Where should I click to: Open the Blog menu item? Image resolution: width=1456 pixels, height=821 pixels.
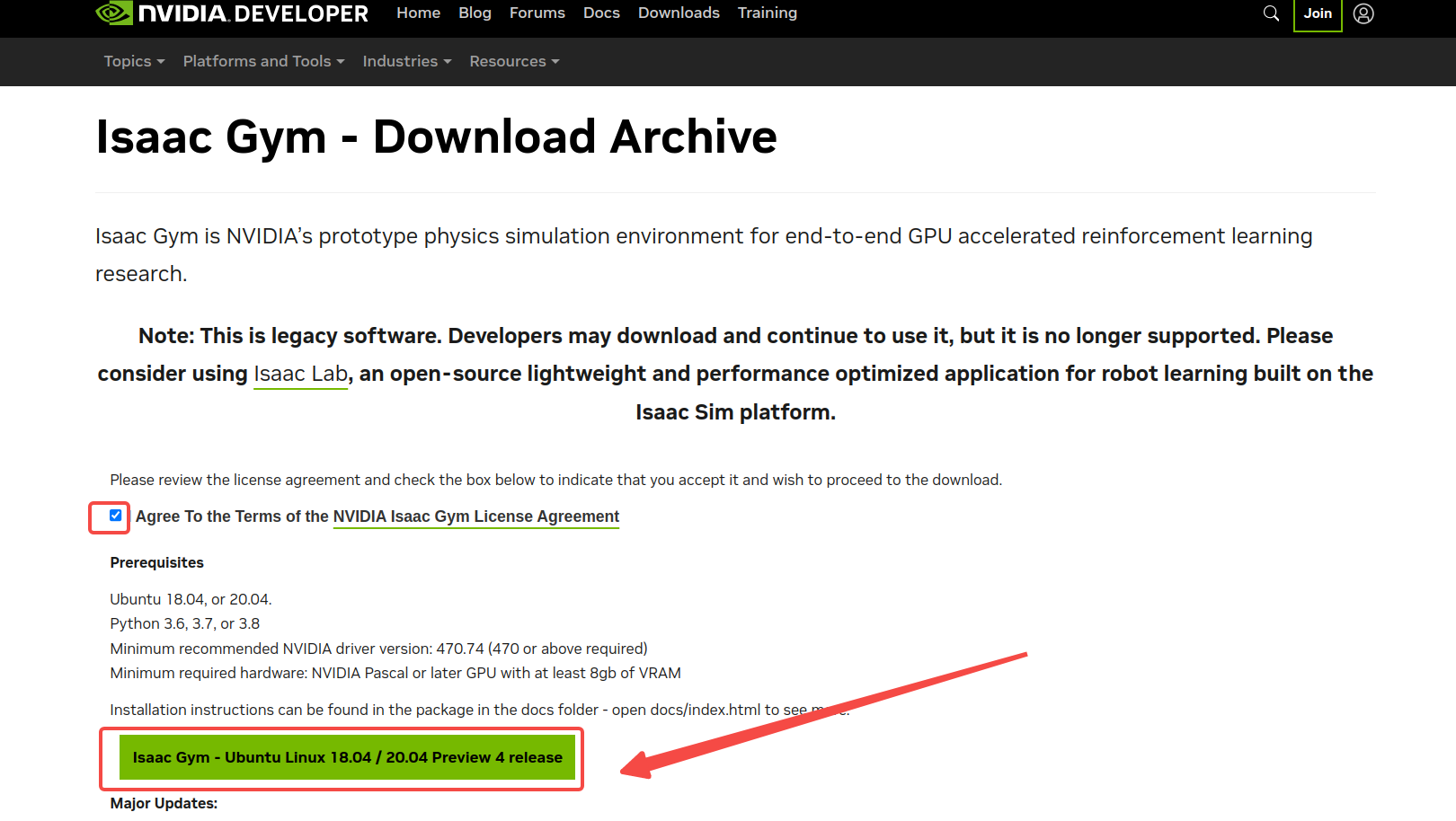475,13
